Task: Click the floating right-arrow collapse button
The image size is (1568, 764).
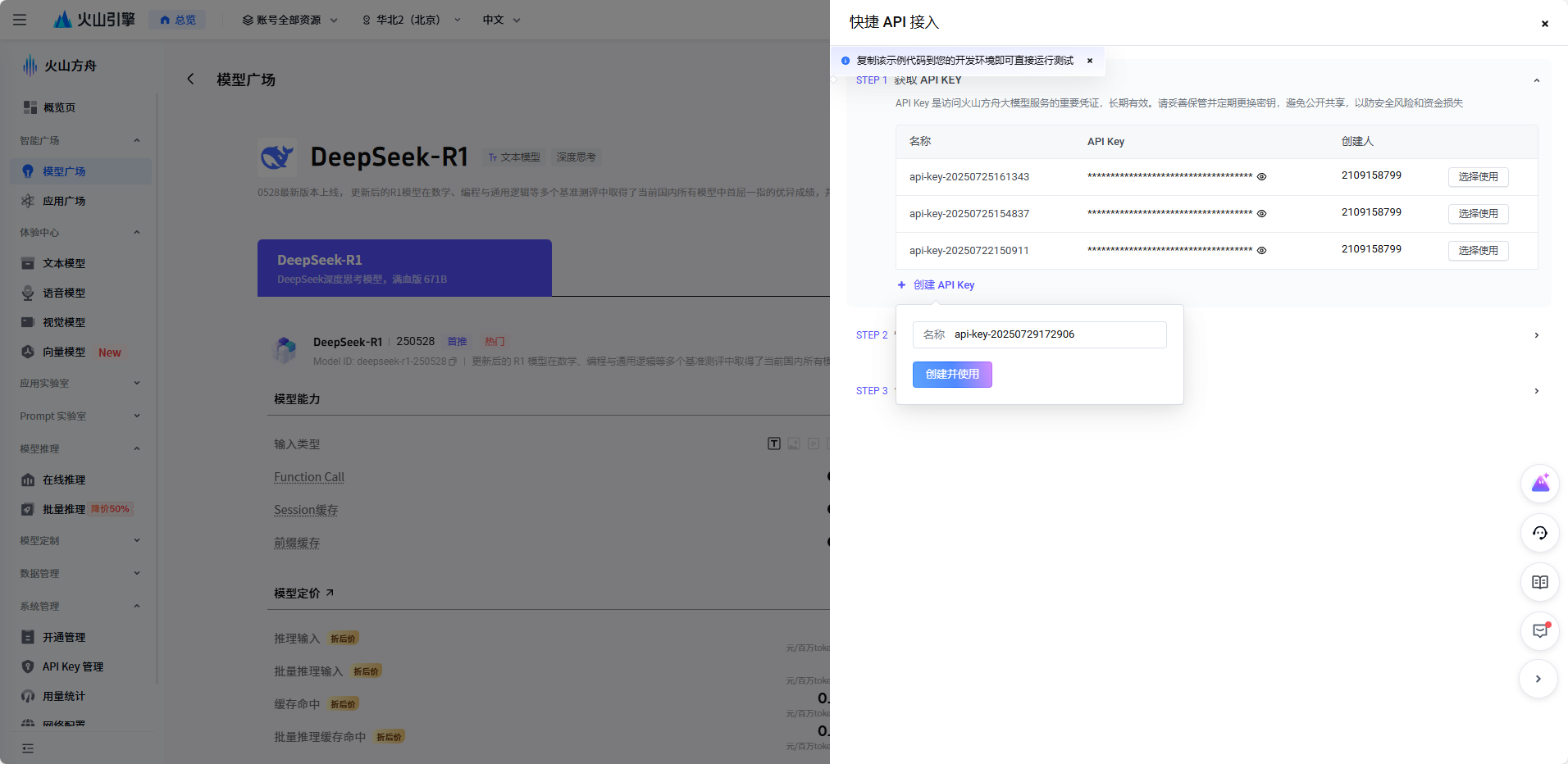Action: [x=1538, y=679]
